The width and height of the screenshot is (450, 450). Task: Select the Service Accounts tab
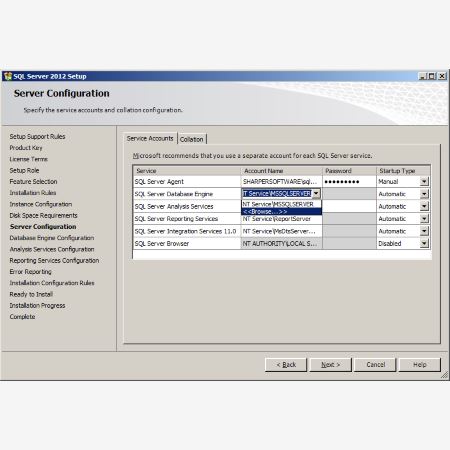click(x=150, y=138)
